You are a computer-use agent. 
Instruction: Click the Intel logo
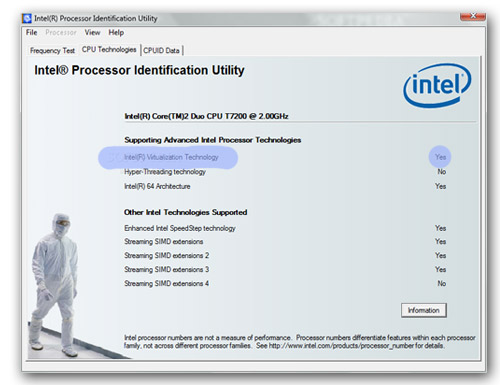437,85
